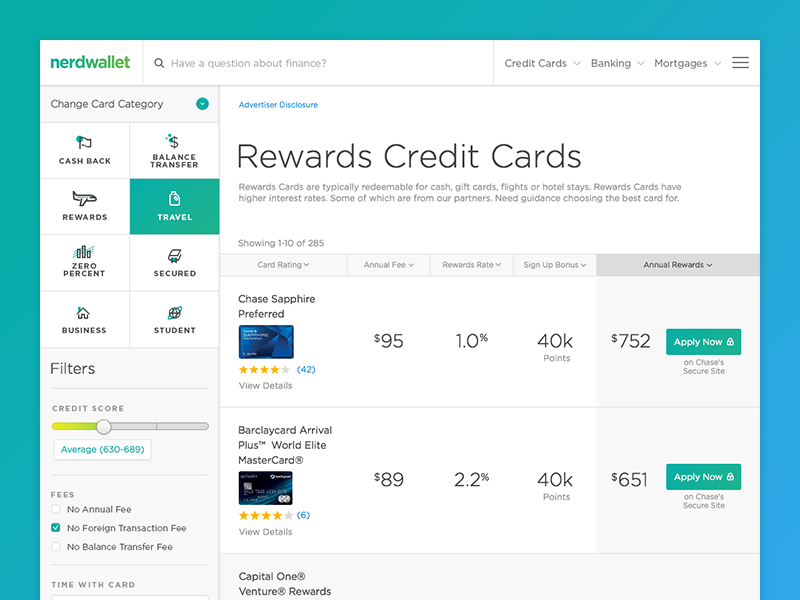Select the Rewards airplane category icon
Screen dimensions: 800x600
(84, 198)
